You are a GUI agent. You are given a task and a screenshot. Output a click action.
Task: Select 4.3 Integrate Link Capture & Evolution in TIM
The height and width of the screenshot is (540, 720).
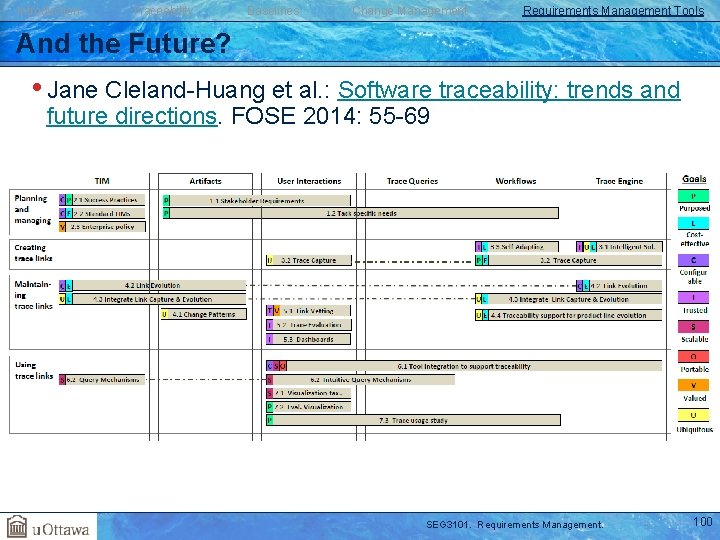(x=152, y=299)
